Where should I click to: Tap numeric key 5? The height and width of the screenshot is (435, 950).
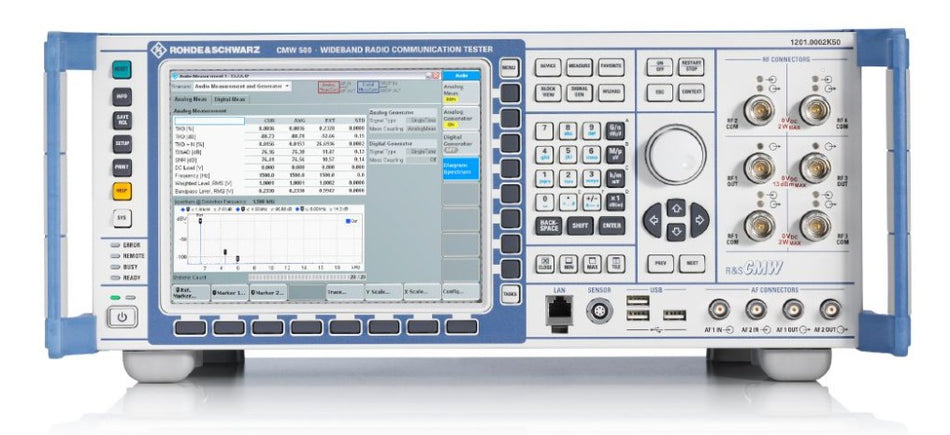pos(568,154)
